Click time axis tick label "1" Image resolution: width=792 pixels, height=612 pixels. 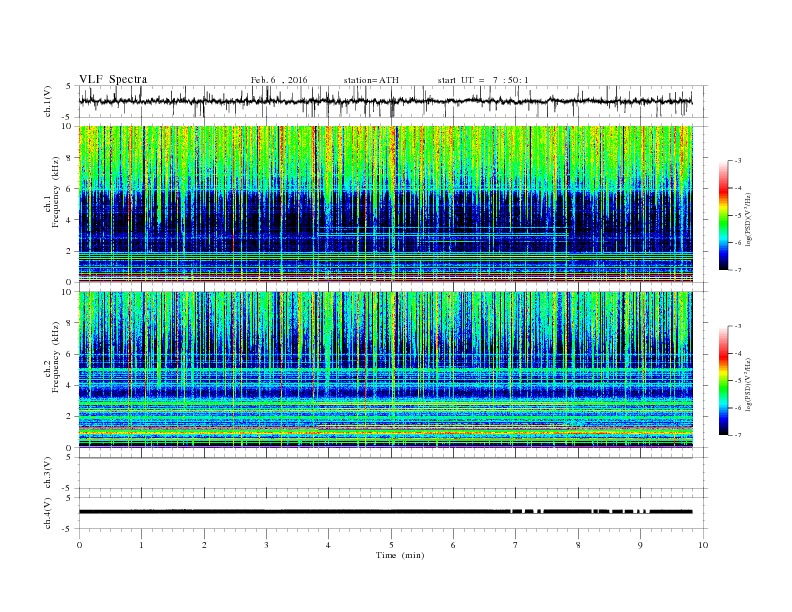[x=142, y=545]
